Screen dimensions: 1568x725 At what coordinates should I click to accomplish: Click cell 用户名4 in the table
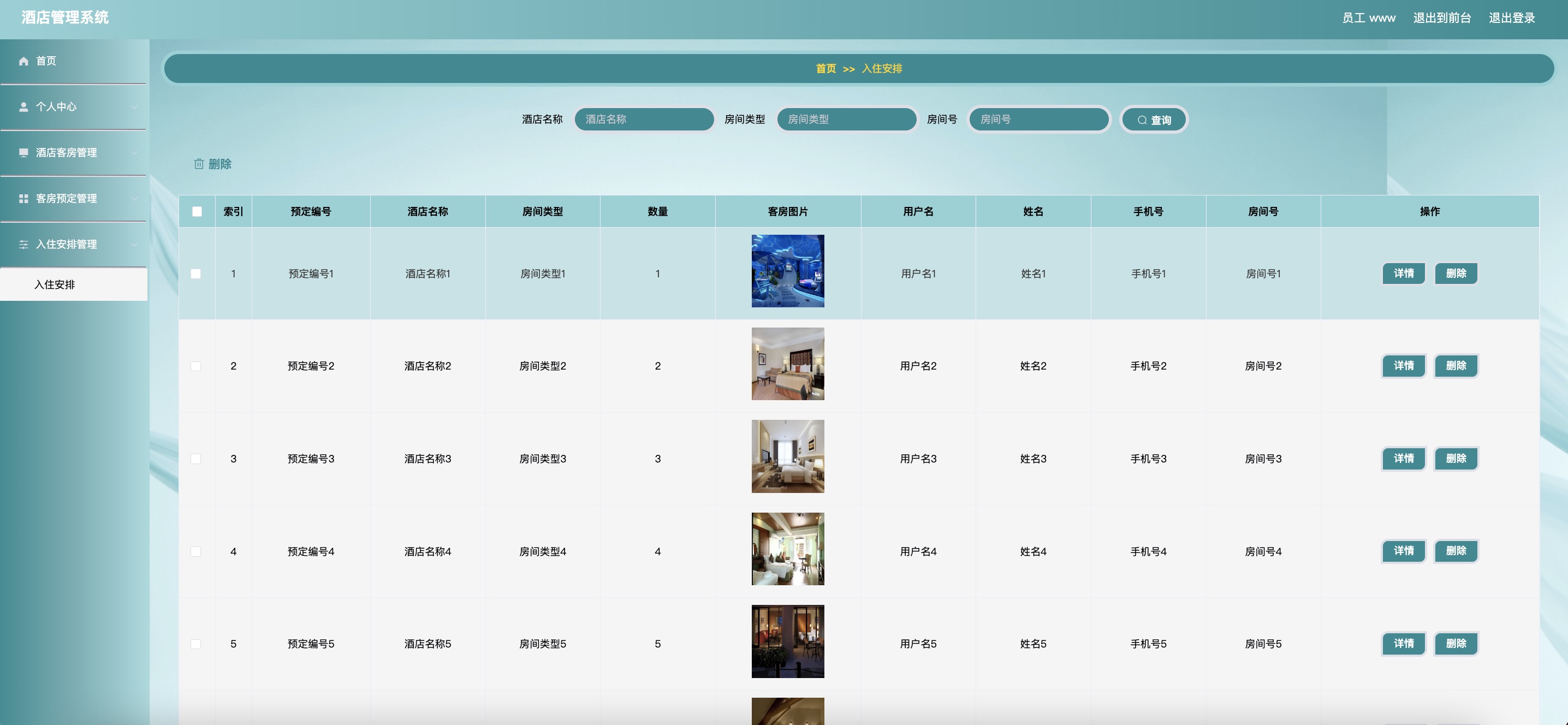(x=918, y=551)
